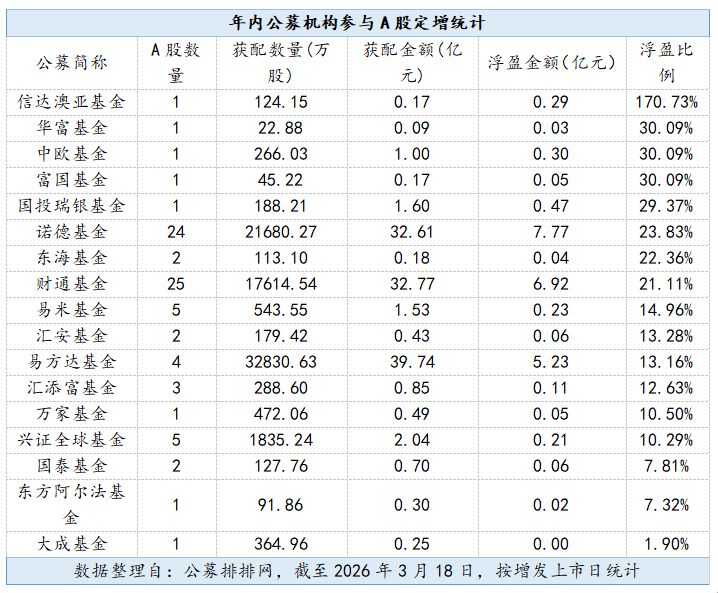Select the 汇添富基金 row name

(x=71, y=389)
